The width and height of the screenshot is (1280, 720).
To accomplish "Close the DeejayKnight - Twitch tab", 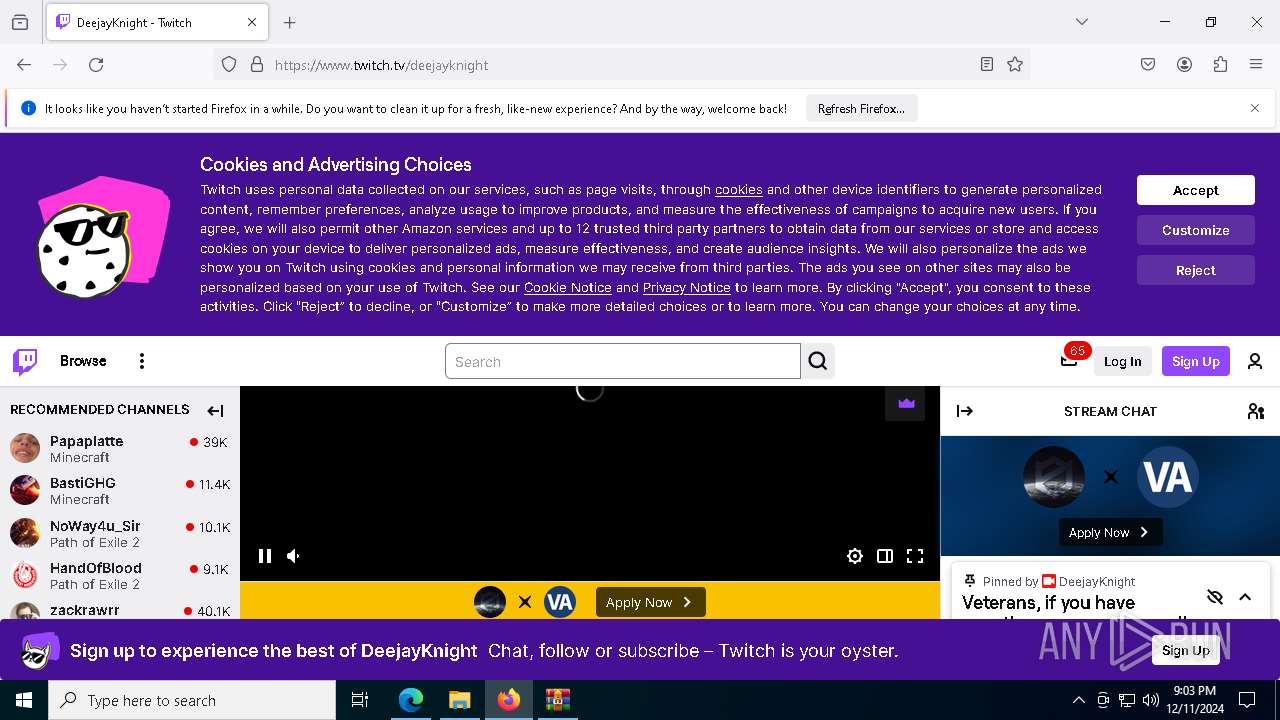I will (252, 22).
